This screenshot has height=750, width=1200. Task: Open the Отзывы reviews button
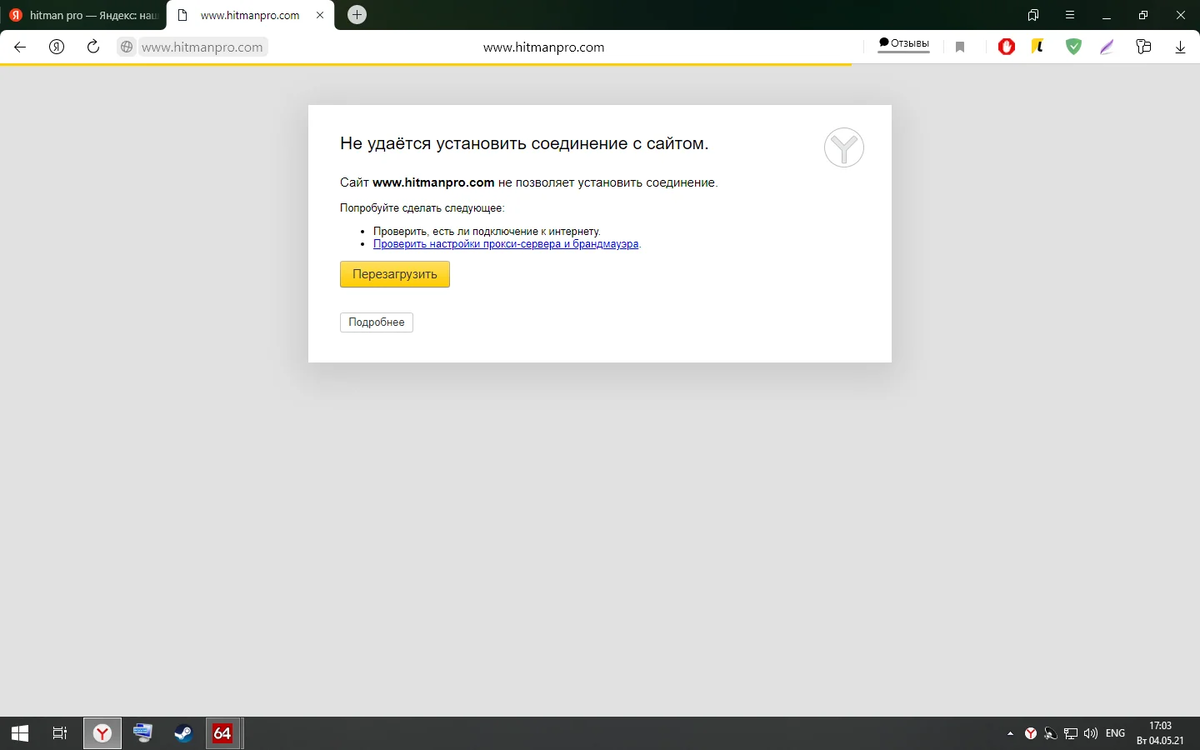coord(904,44)
